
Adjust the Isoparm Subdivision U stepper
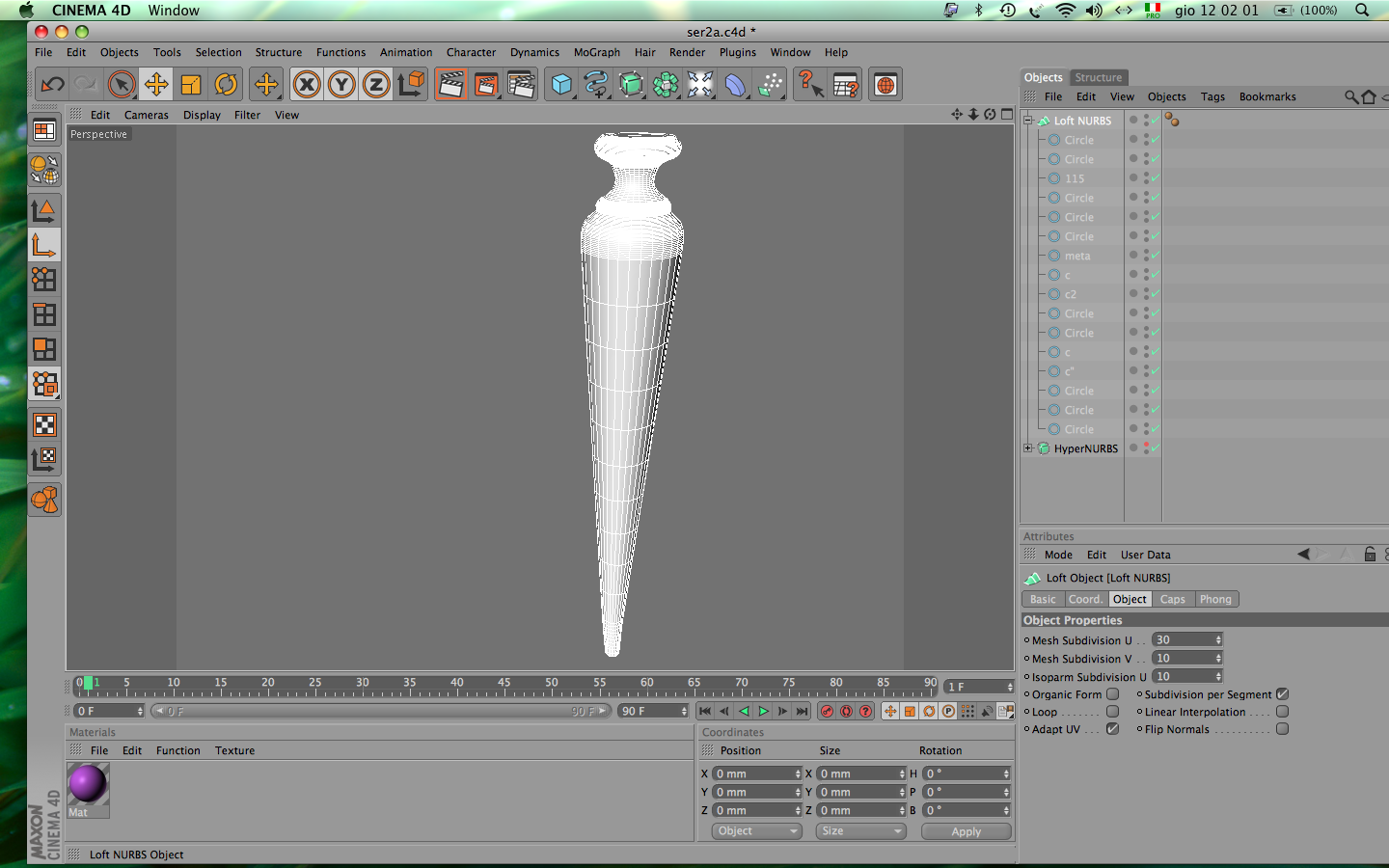tap(1218, 677)
